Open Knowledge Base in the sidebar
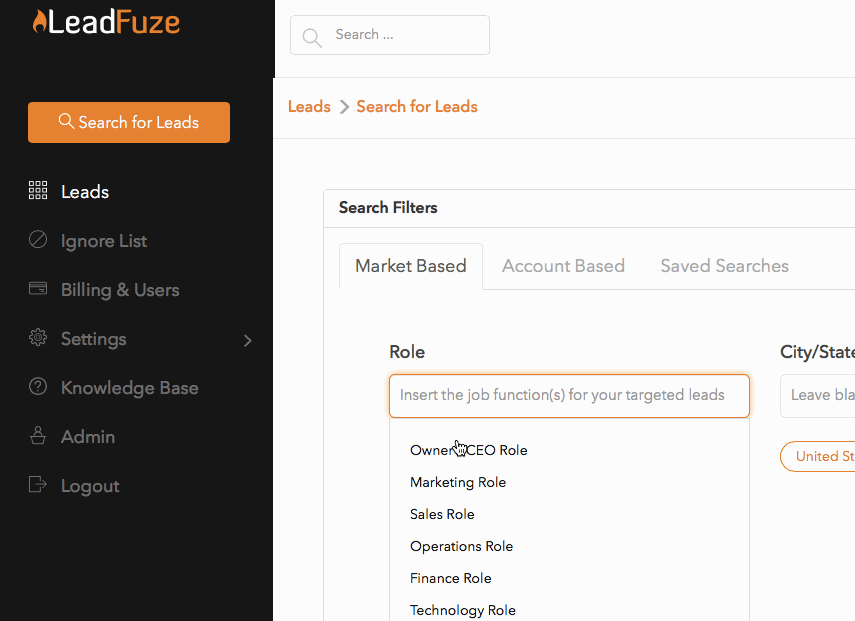 (x=129, y=388)
